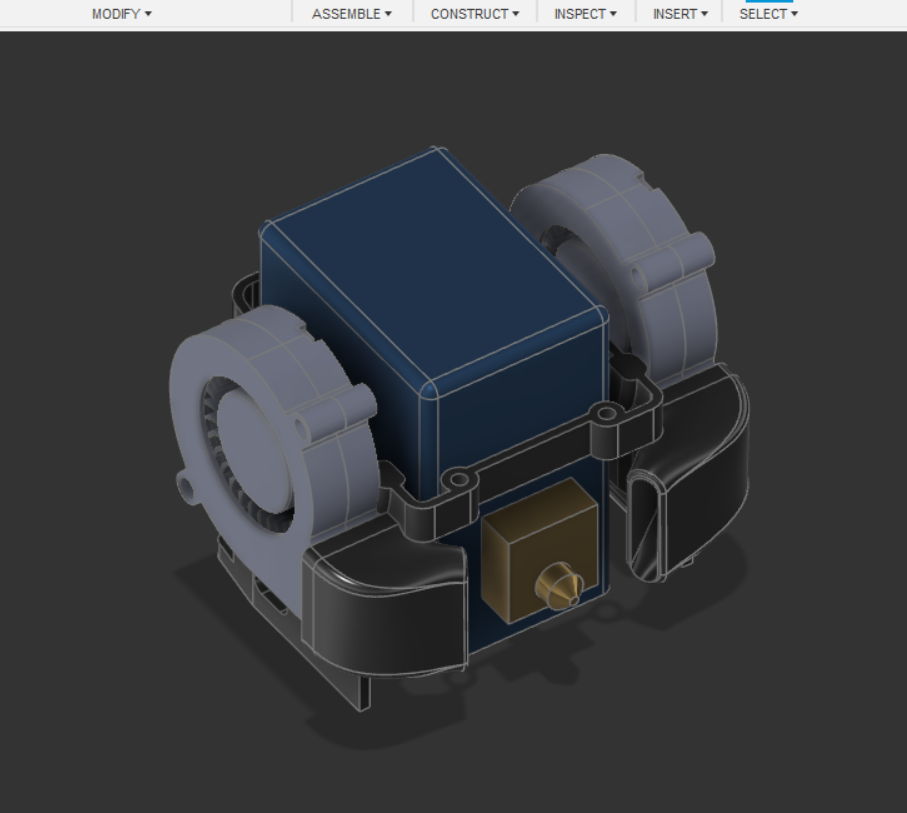
Task: Select the frame screw hole near the right duct
Action: 603,412
